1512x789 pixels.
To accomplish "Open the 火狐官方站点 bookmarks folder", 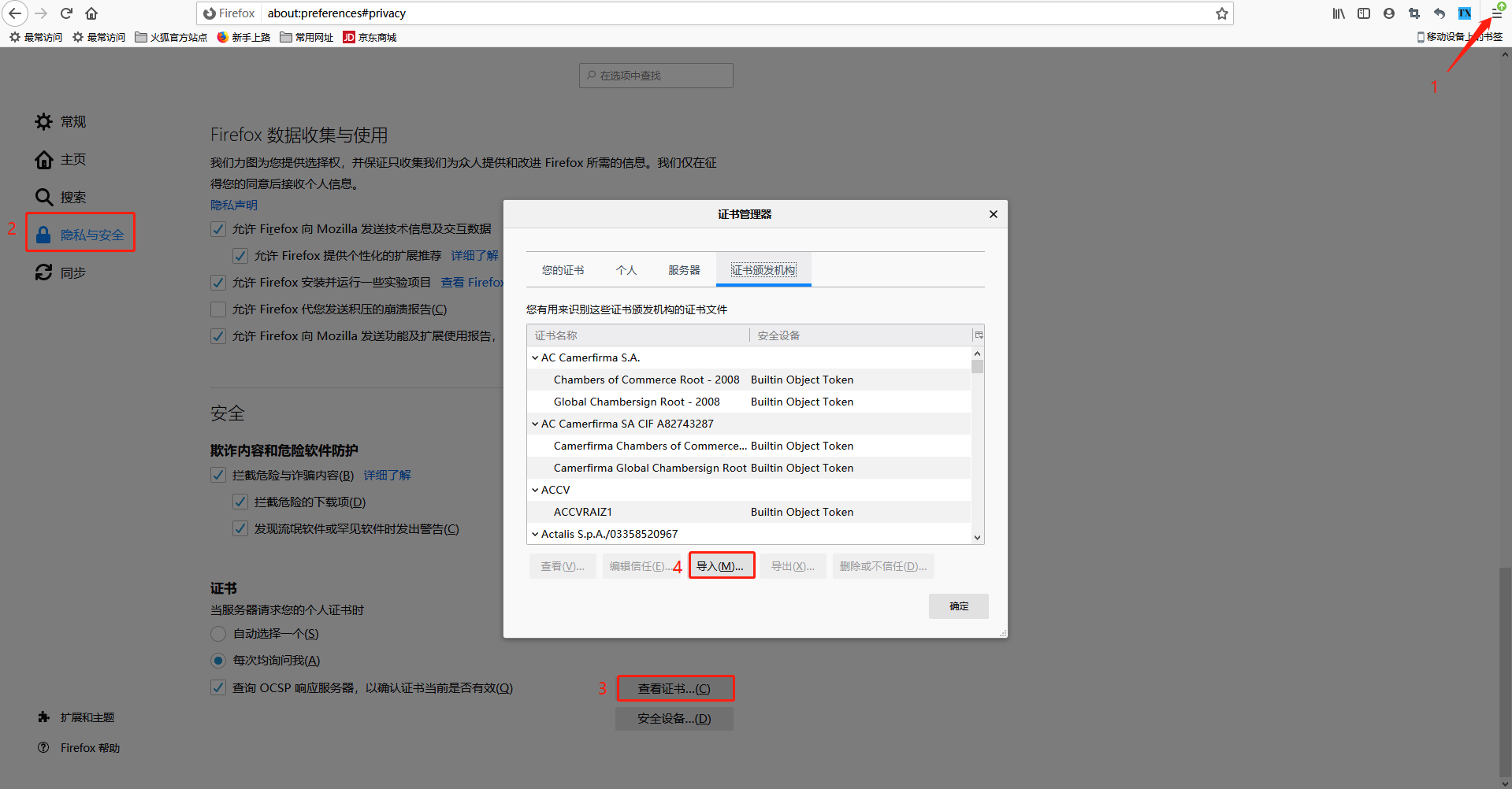I will point(171,37).
